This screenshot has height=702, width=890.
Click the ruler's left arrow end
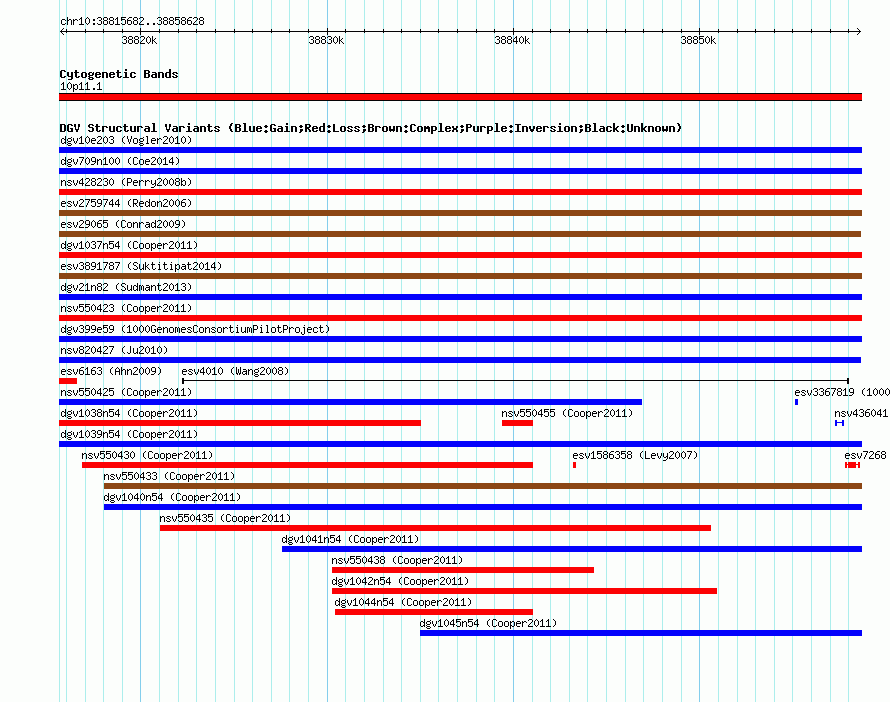coord(62,31)
